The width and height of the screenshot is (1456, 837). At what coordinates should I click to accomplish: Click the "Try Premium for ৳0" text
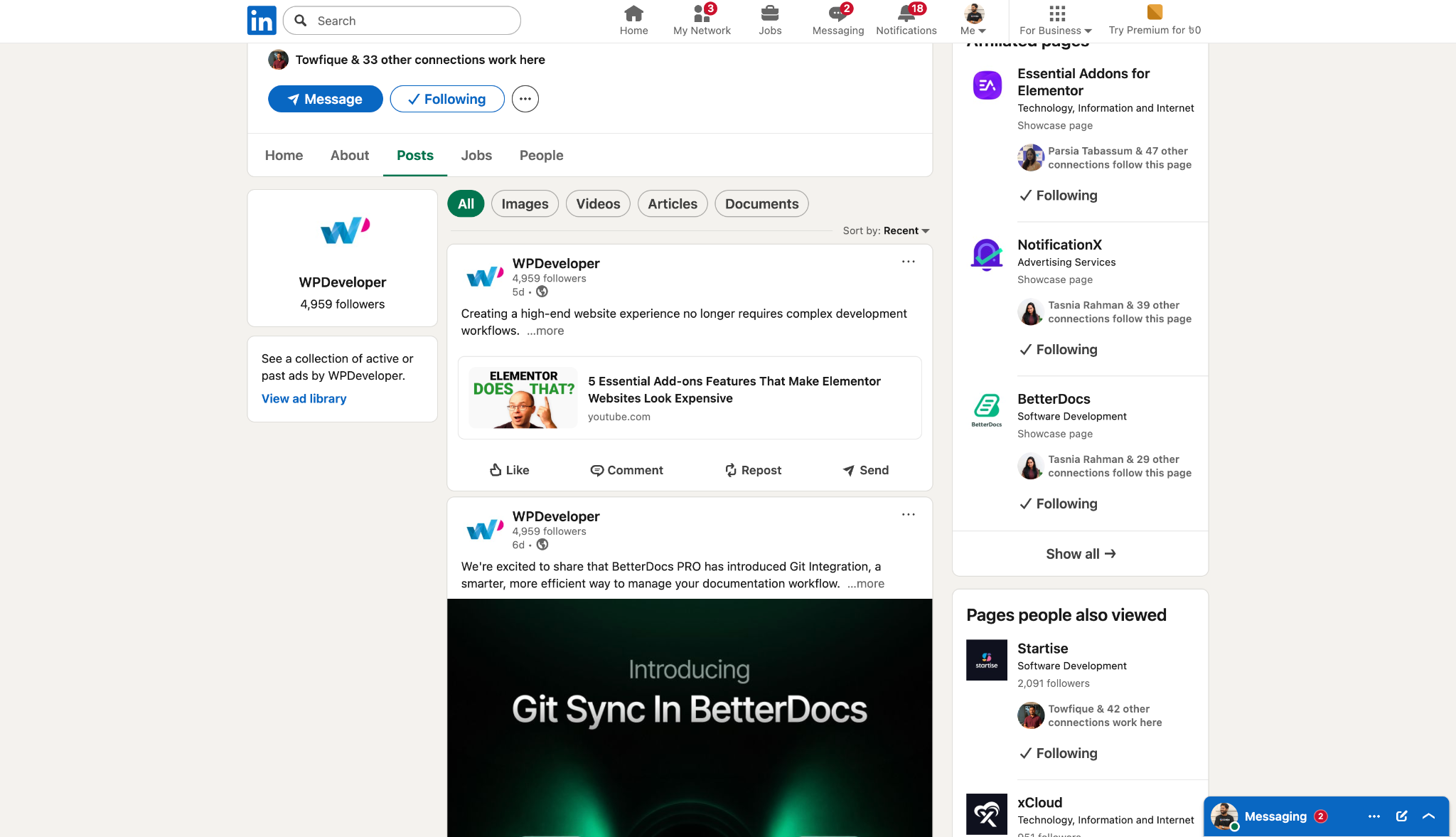click(1155, 31)
